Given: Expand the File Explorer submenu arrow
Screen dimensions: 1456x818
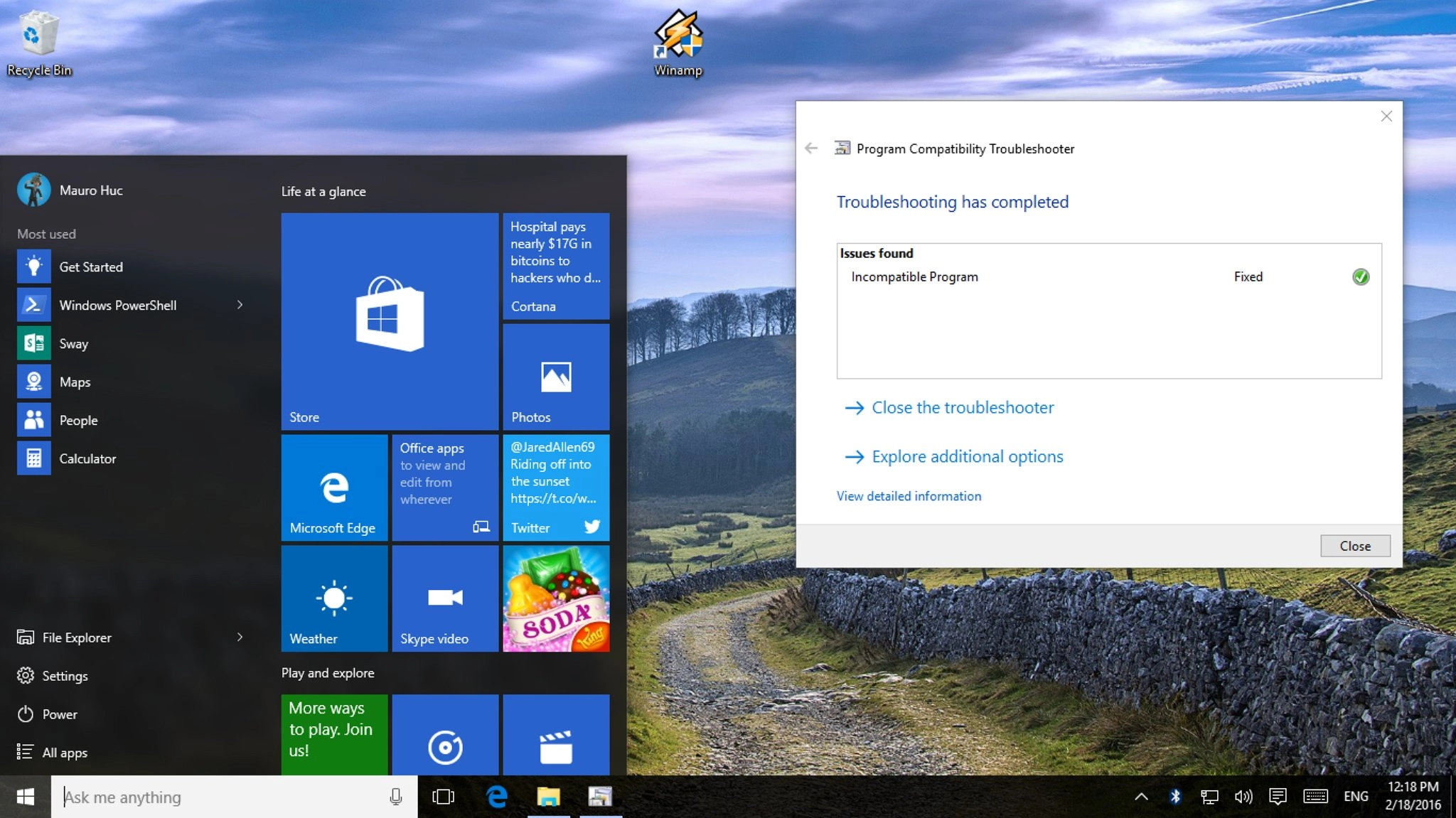Looking at the screenshot, I should point(240,637).
